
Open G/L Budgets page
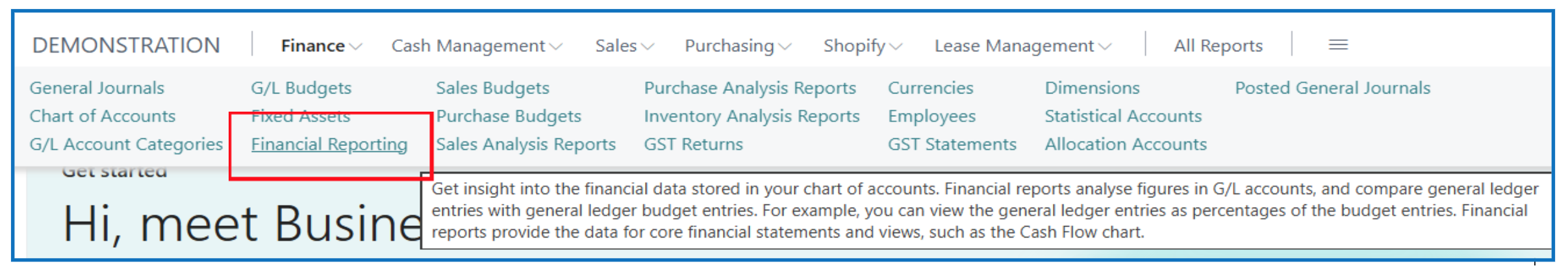pyautogui.click(x=301, y=88)
